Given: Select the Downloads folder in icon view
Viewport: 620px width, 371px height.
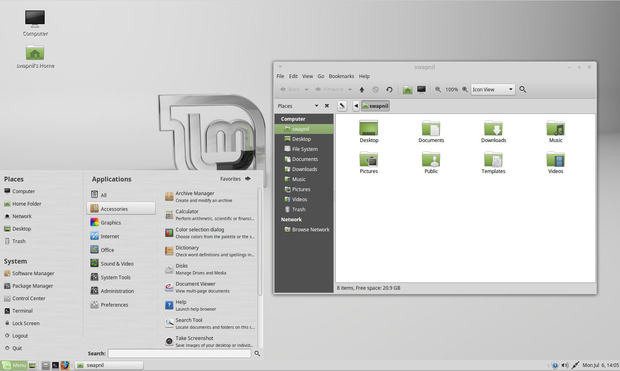Looking at the screenshot, I should click(x=493, y=132).
